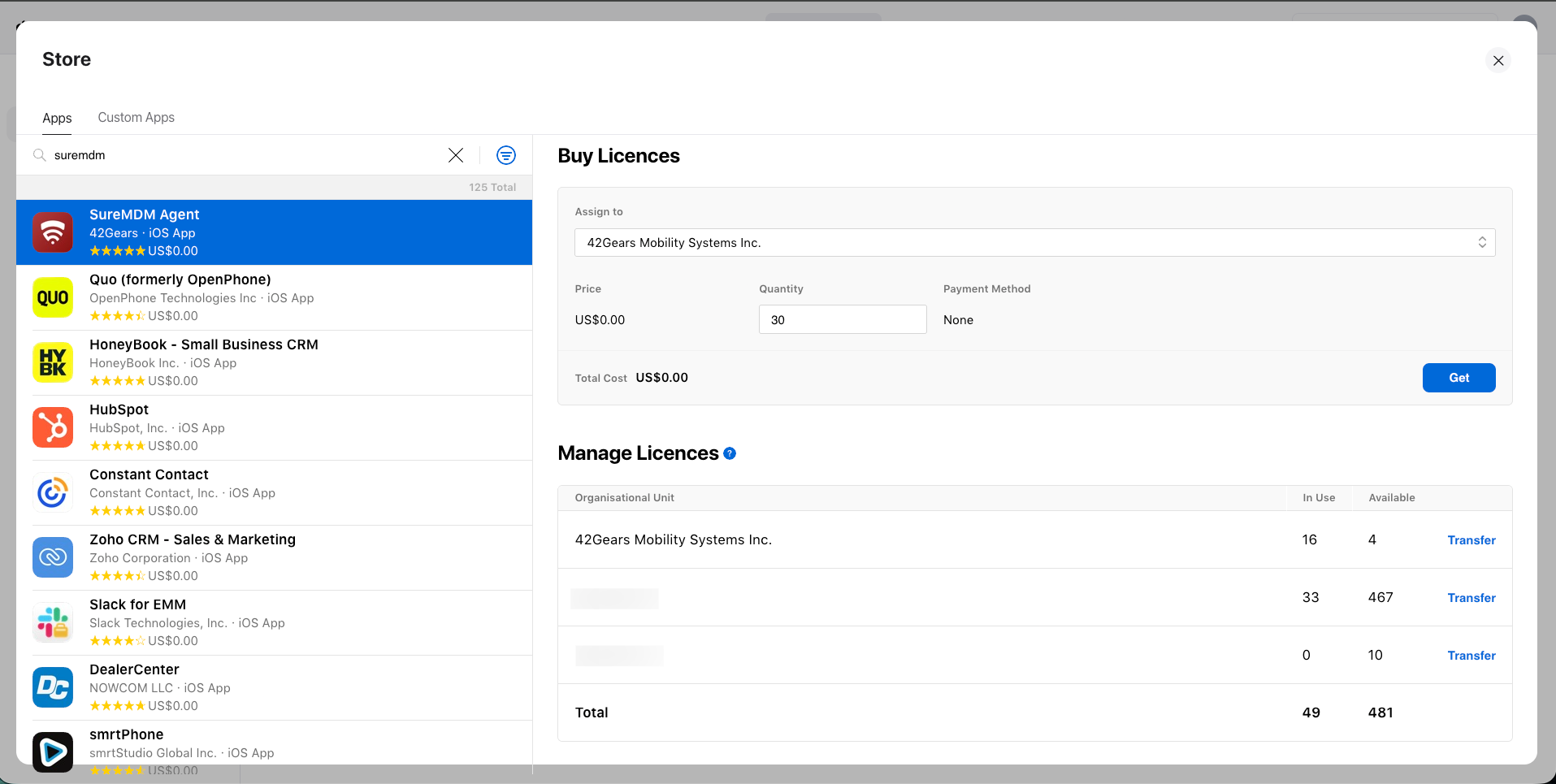This screenshot has width=1556, height=784.
Task: Click the Quo app icon
Action: (x=53, y=297)
